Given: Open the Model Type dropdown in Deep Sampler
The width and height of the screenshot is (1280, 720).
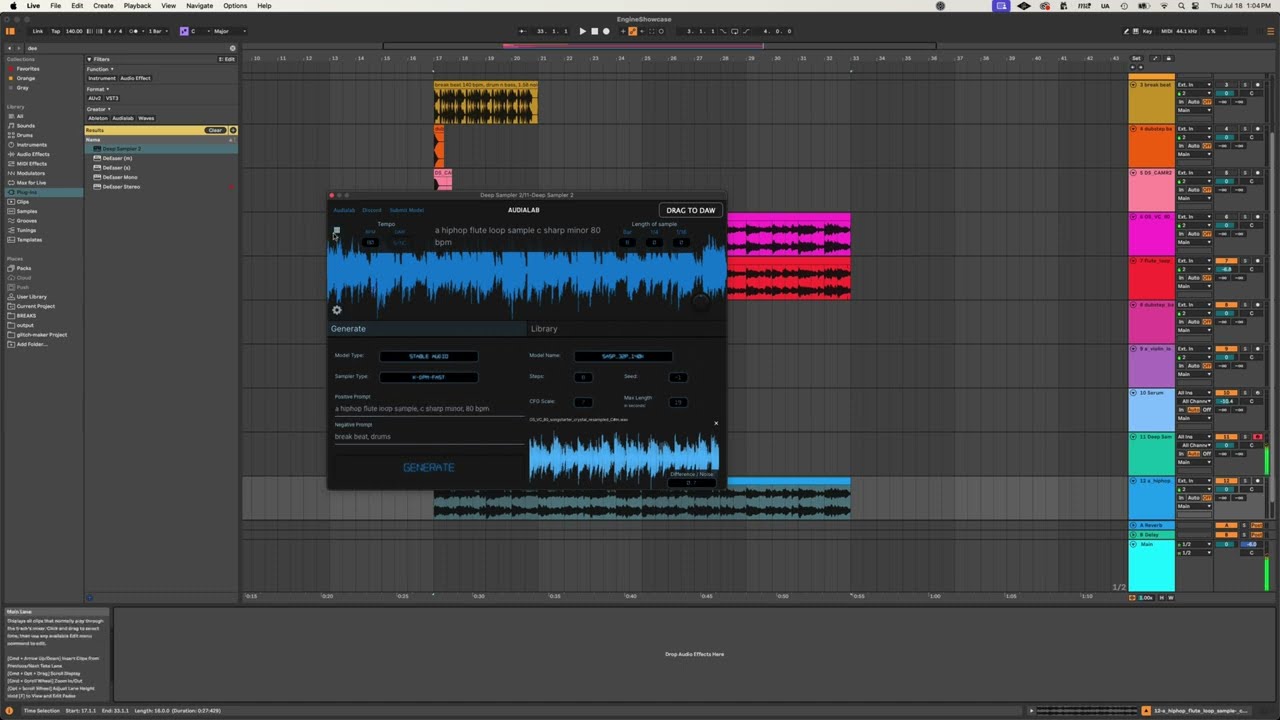Looking at the screenshot, I should tap(429, 356).
